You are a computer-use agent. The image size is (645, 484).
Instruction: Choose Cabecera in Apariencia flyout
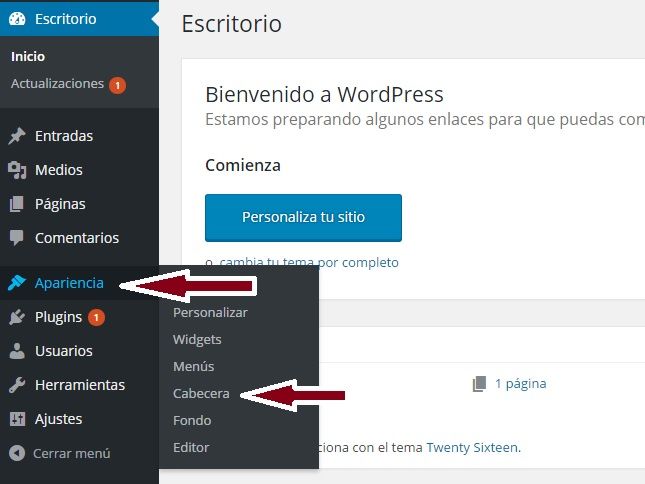201,394
